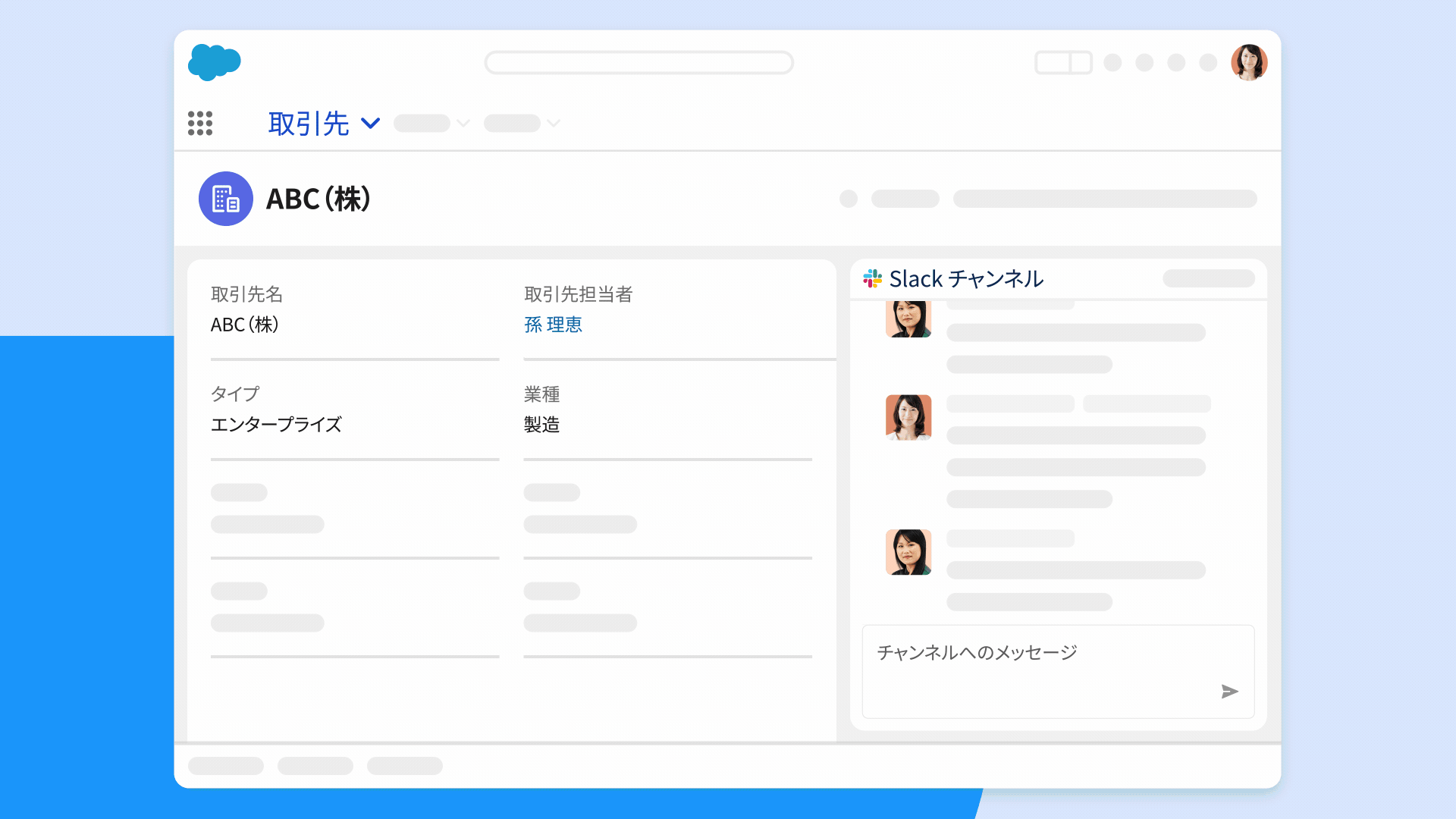Open the App Launcher dot grid

(200, 123)
